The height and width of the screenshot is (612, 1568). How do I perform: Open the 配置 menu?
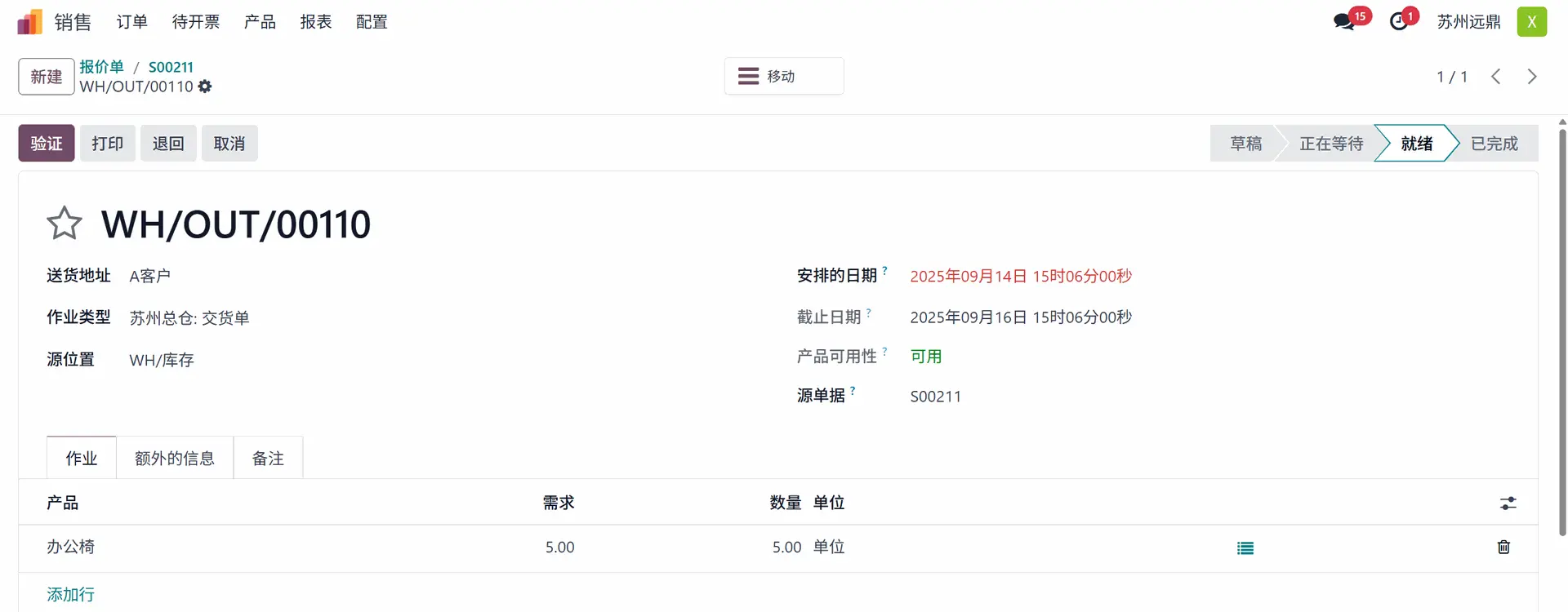click(x=372, y=22)
